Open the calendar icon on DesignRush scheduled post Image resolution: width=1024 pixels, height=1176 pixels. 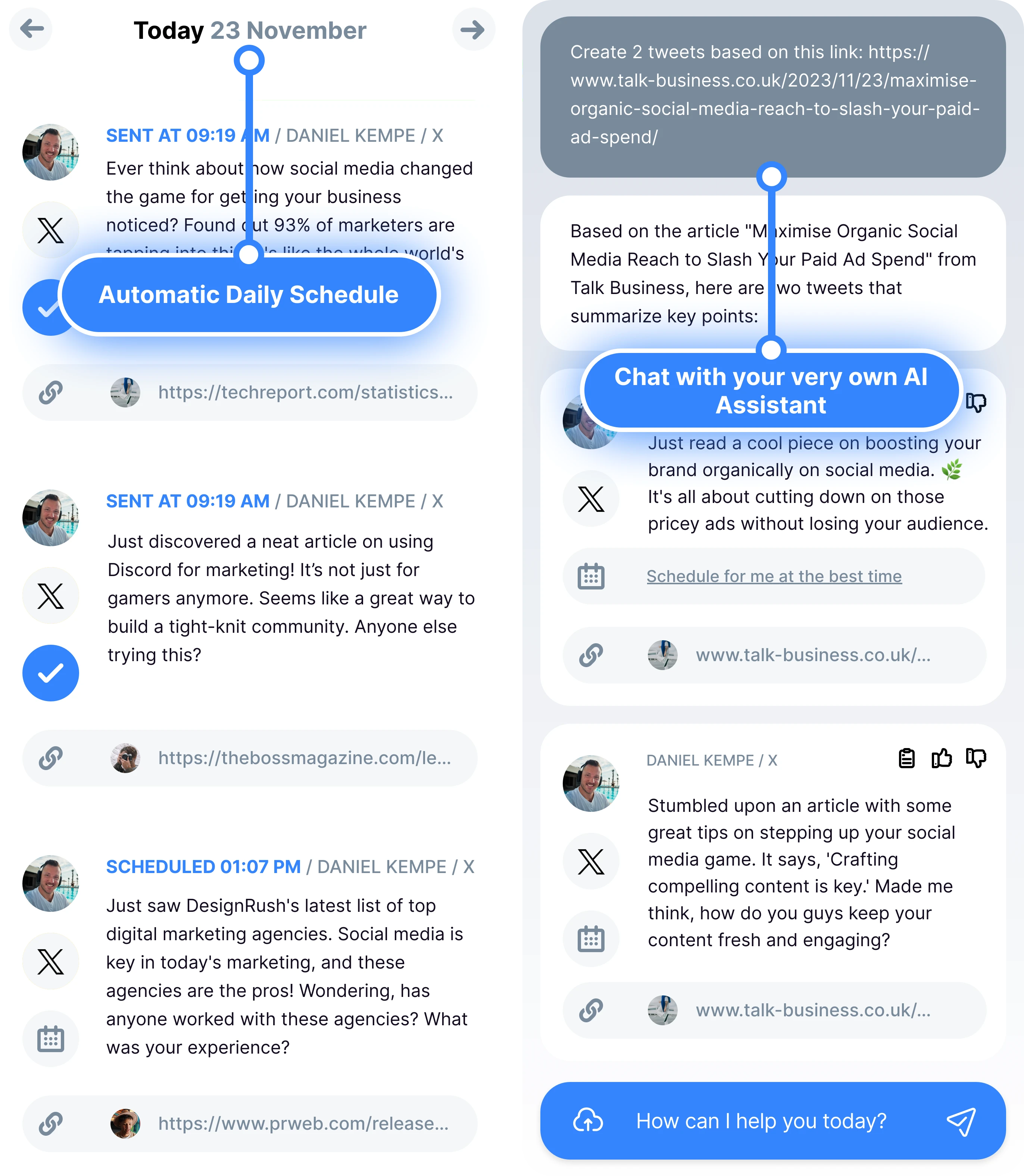(51, 1039)
